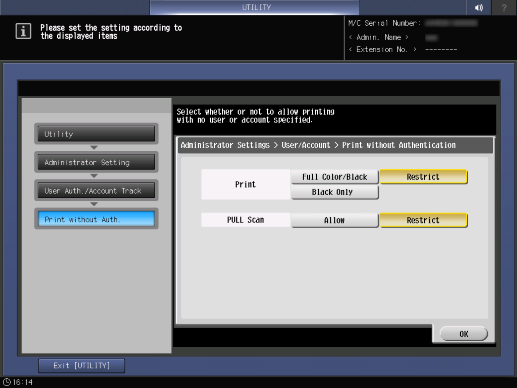This screenshot has width=517, height=388.
Task: Set PULL Scan to Restrict
Action: 423,220
